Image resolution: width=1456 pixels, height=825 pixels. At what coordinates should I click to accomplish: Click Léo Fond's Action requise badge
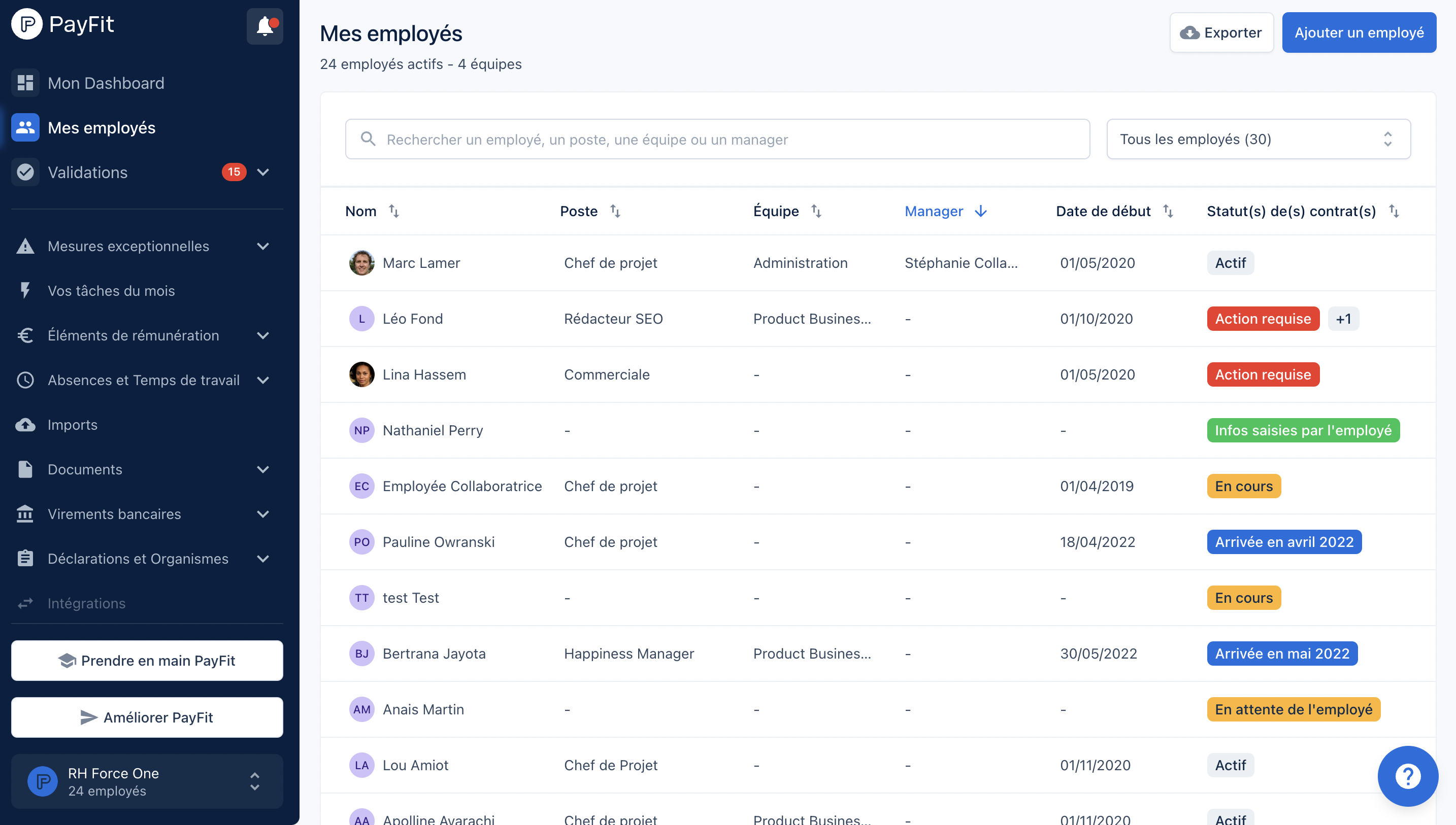tap(1262, 319)
